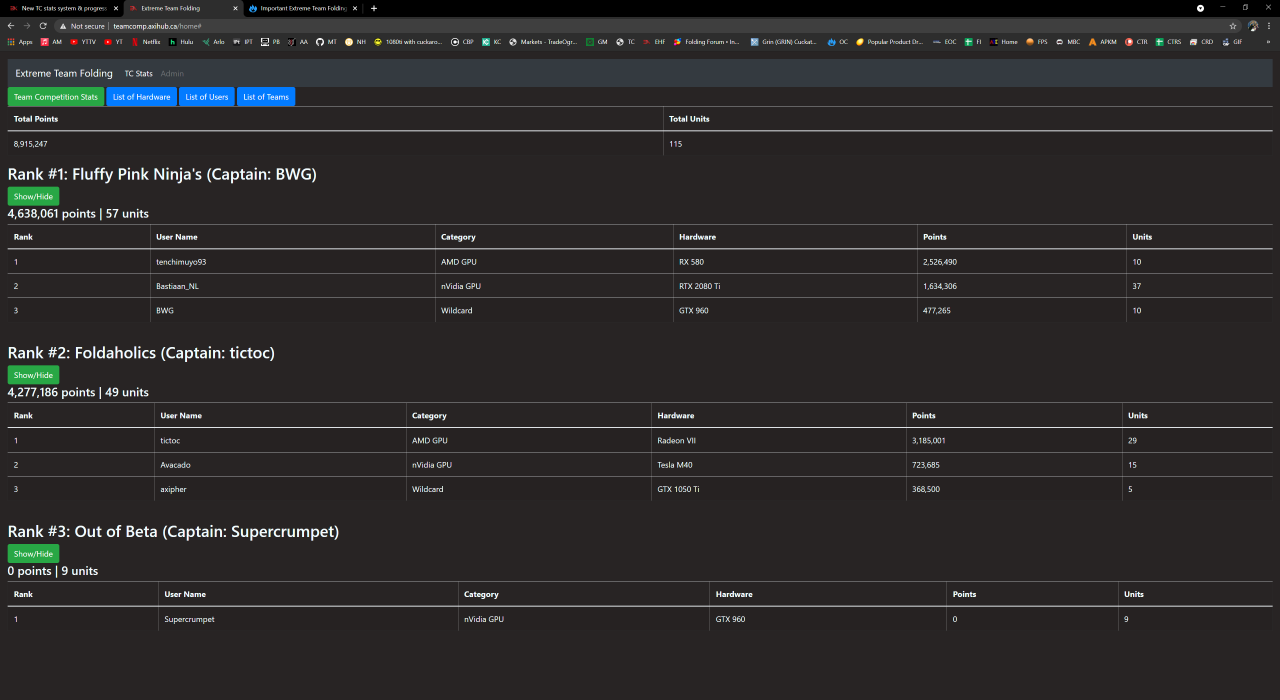Open a new browser tab

click(x=374, y=8)
